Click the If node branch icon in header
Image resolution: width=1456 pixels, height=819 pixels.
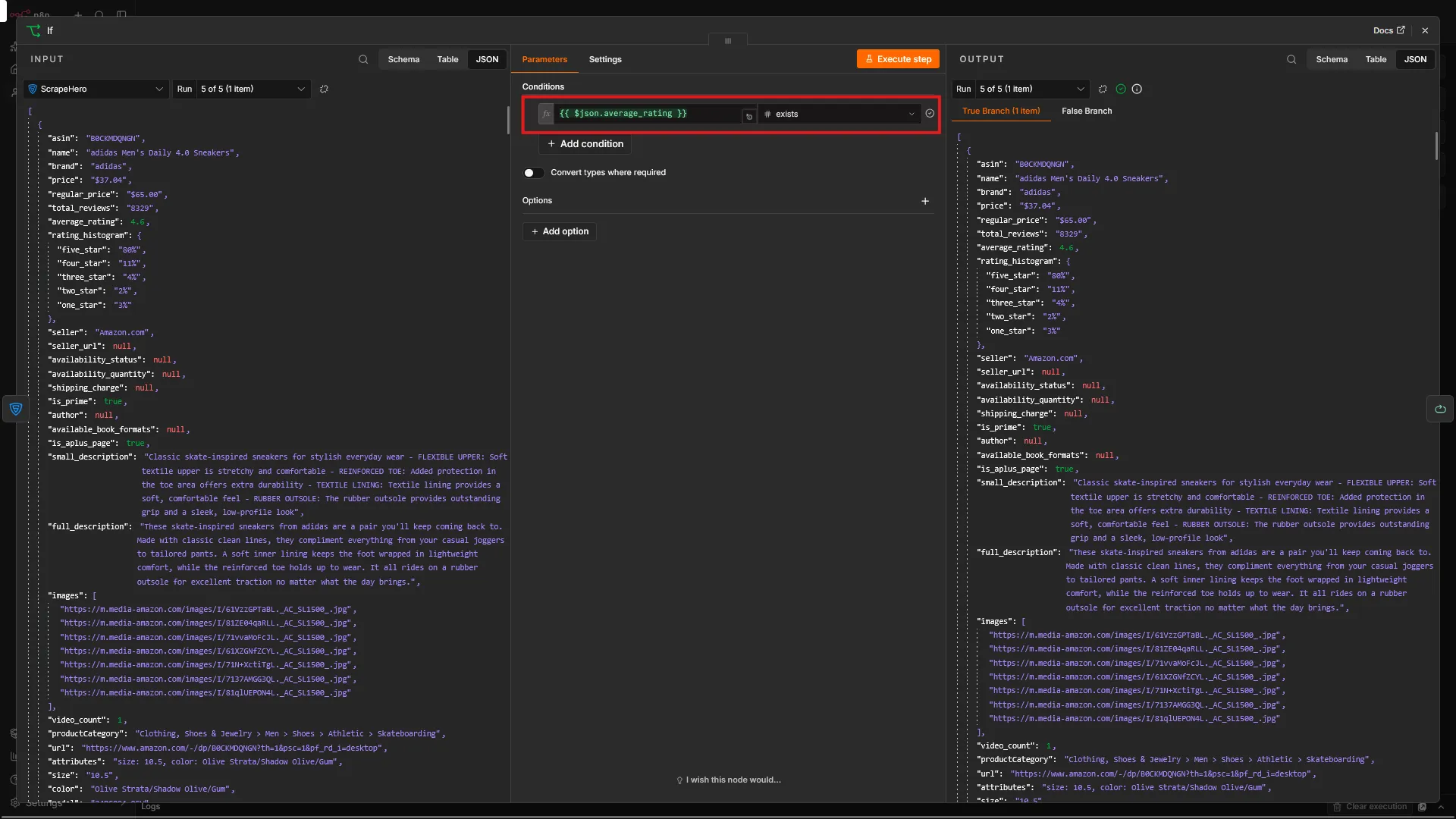33,30
